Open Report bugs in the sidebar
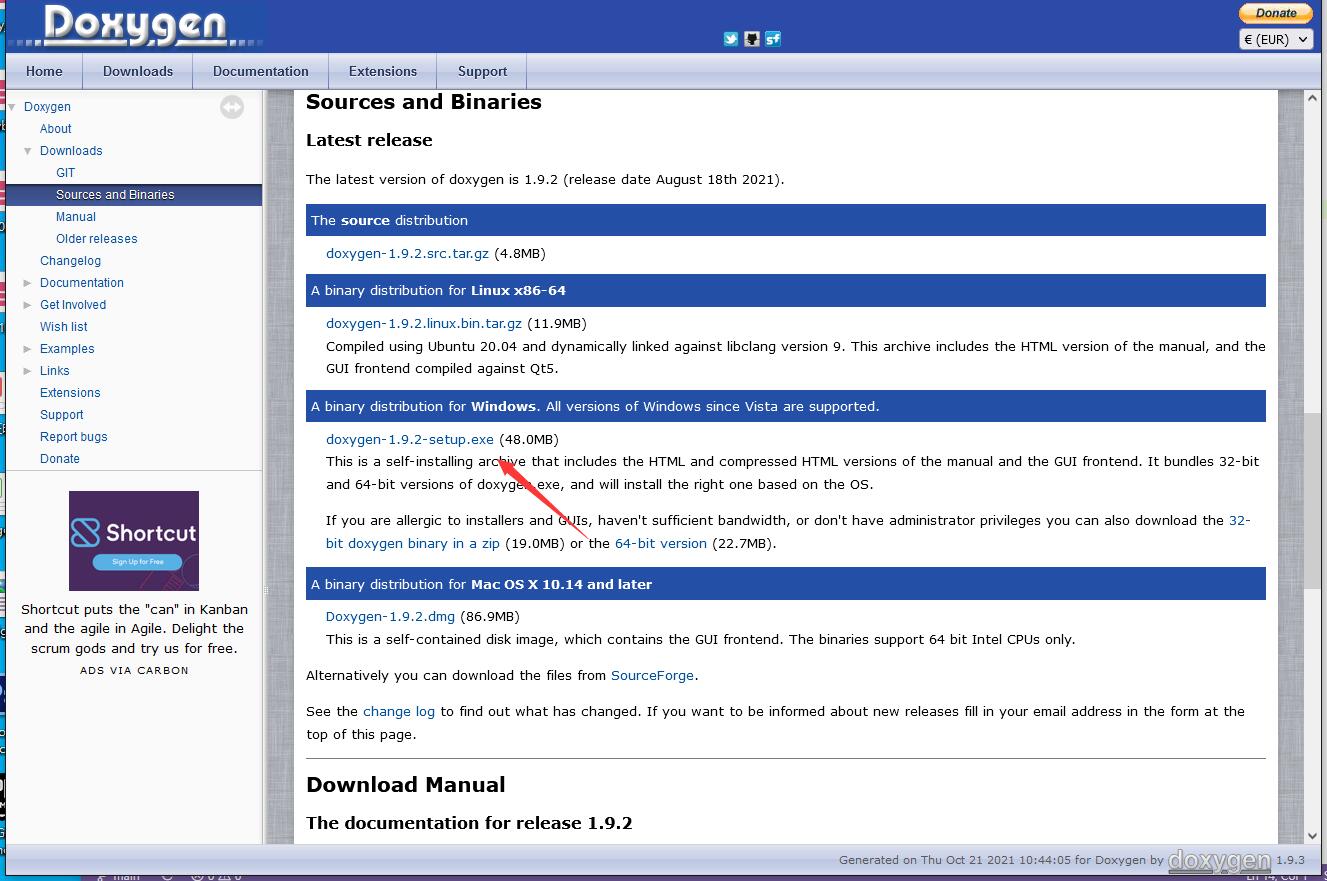This screenshot has height=881, width=1327. click(74, 437)
